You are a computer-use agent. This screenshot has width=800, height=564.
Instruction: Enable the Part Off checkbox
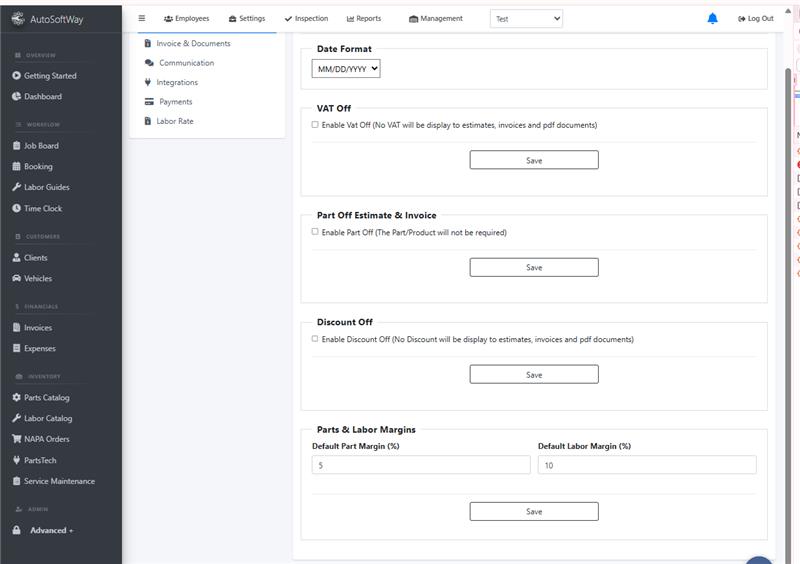[315, 232]
